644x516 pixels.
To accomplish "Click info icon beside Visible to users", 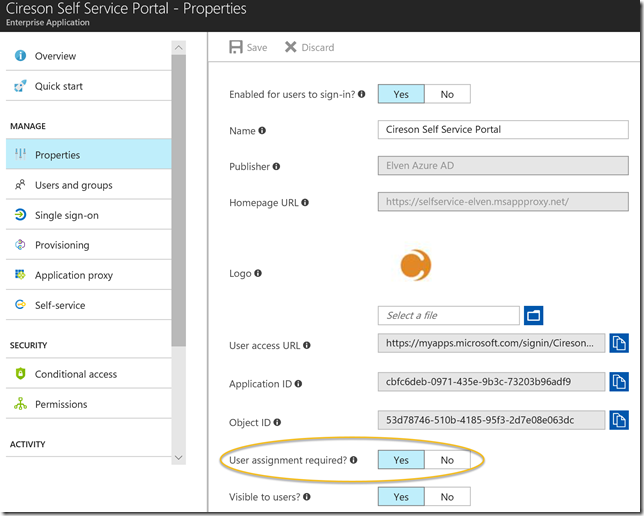I will (307, 497).
